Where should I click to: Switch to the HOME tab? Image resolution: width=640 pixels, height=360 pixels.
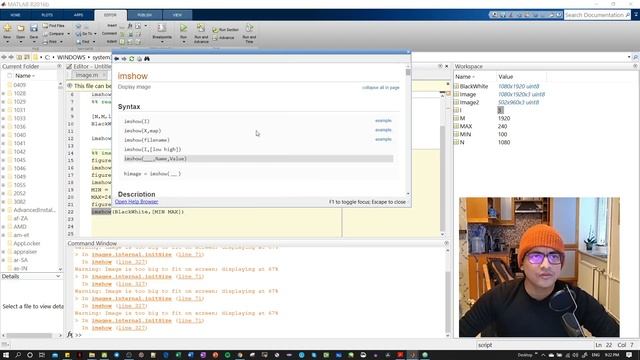point(15,15)
